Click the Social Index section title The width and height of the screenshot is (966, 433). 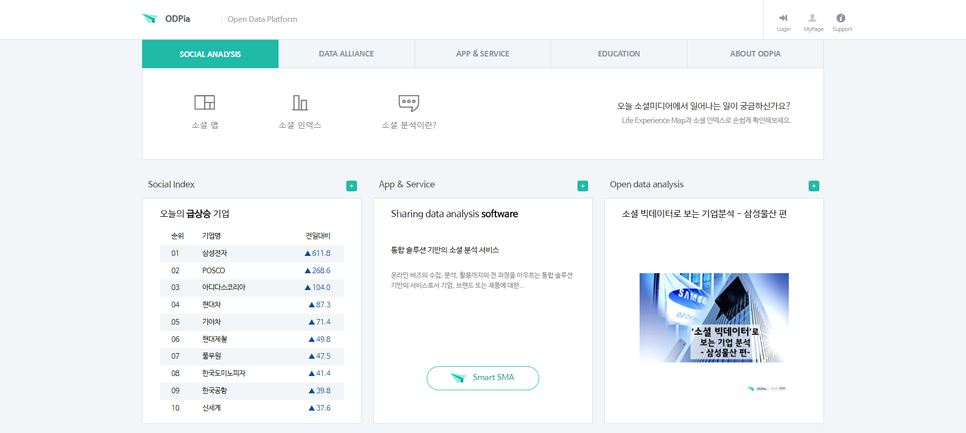click(x=171, y=185)
